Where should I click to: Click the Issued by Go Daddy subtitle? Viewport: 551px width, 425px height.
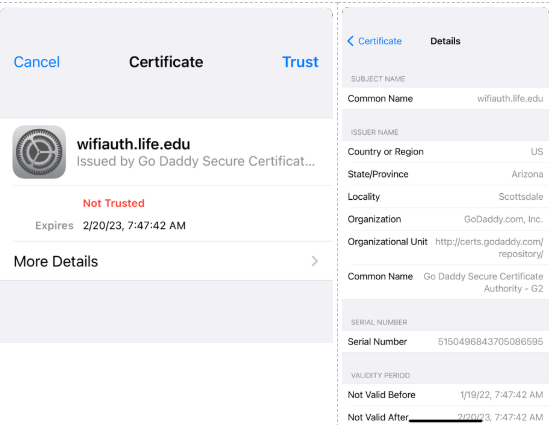click(196, 161)
